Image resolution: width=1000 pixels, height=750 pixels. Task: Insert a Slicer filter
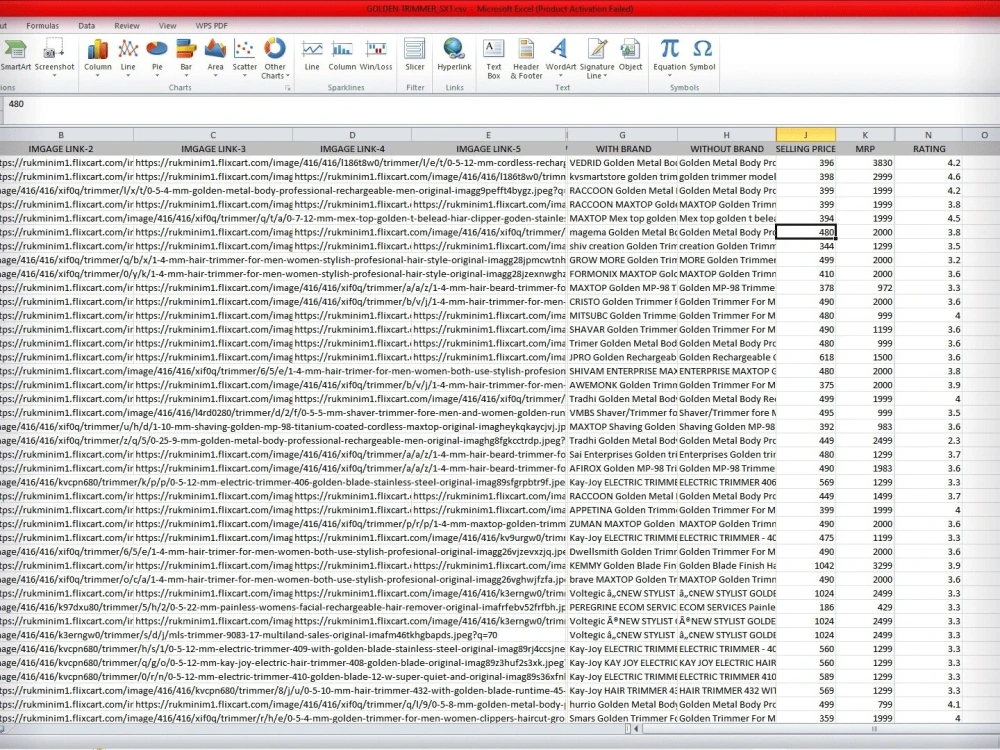point(415,55)
